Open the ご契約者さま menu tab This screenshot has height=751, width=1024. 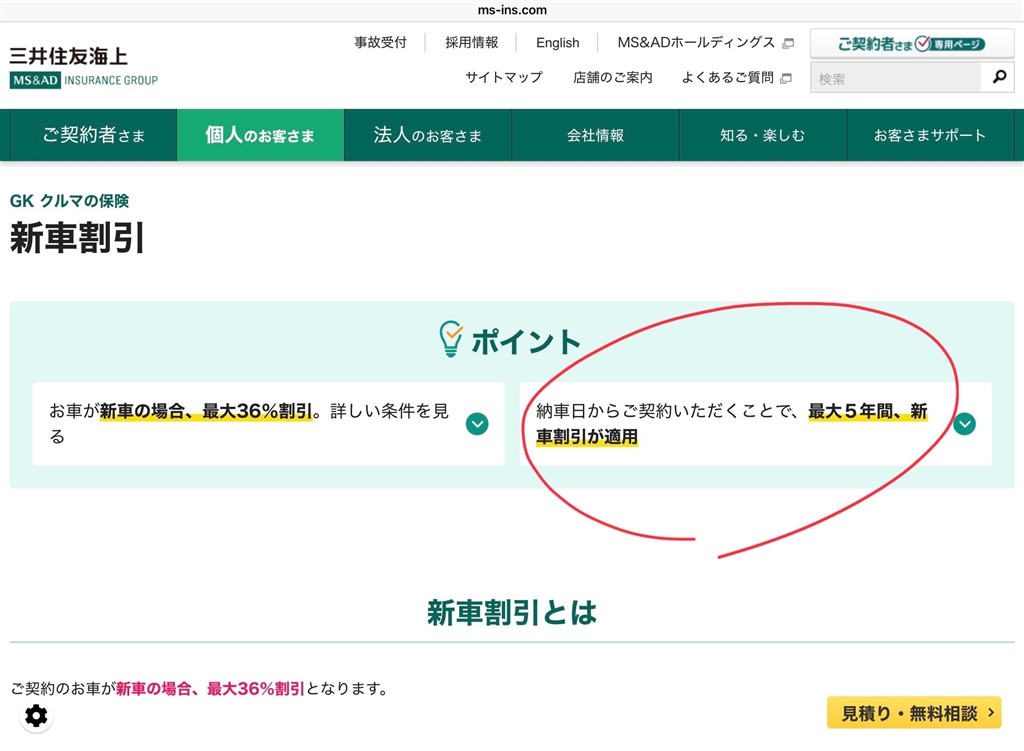click(x=93, y=135)
